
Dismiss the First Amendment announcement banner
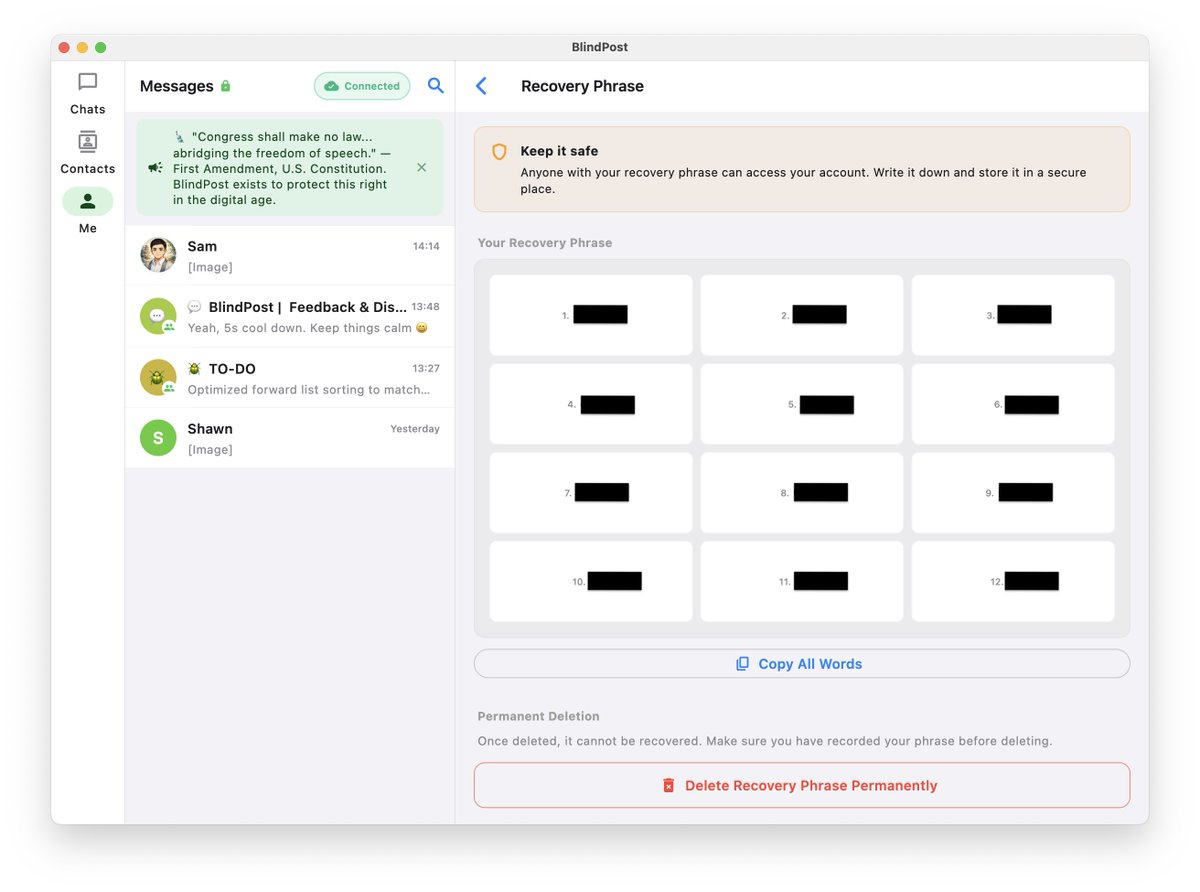click(422, 168)
